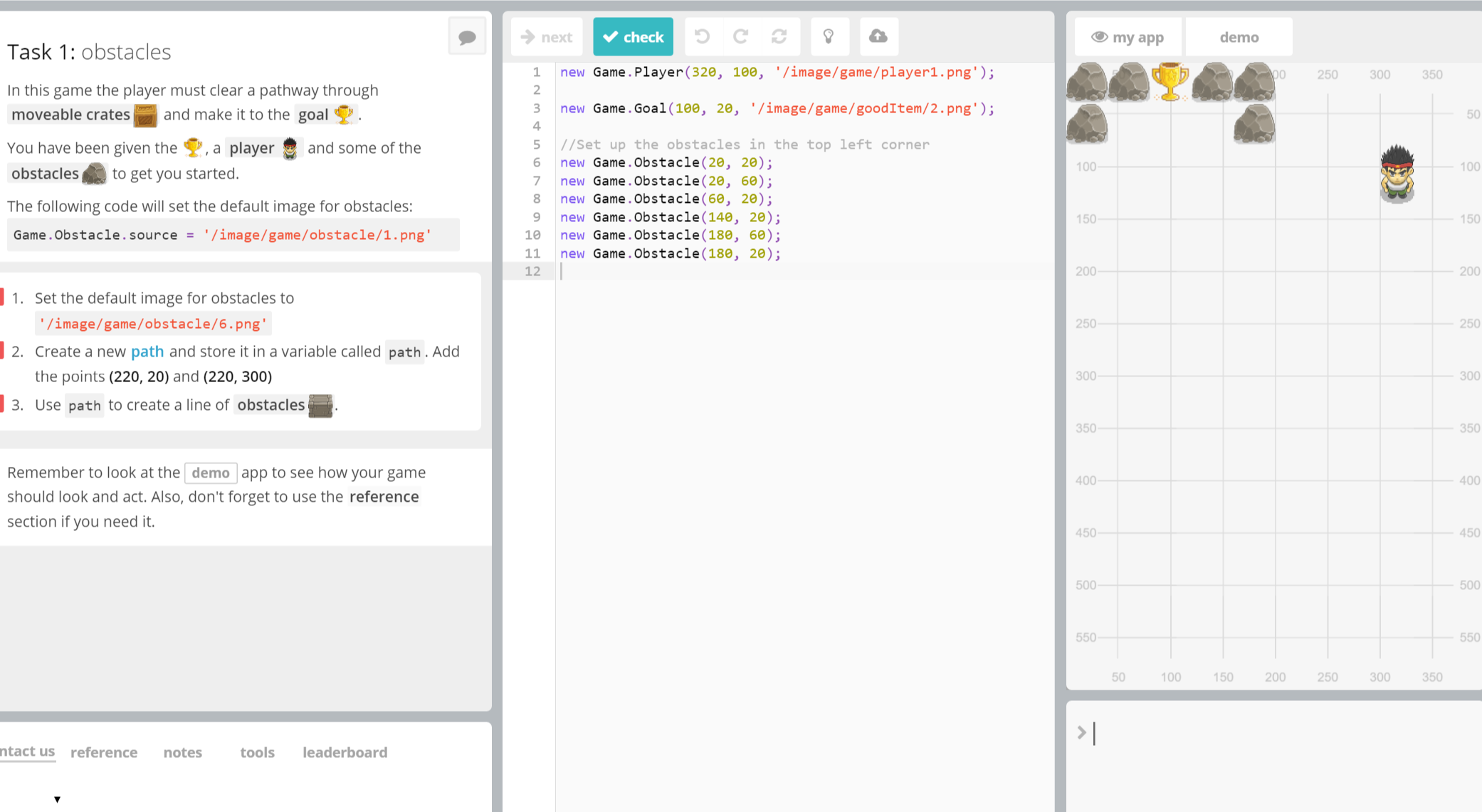Click the blue path link in step 2
1482x812 pixels.
pos(147,352)
